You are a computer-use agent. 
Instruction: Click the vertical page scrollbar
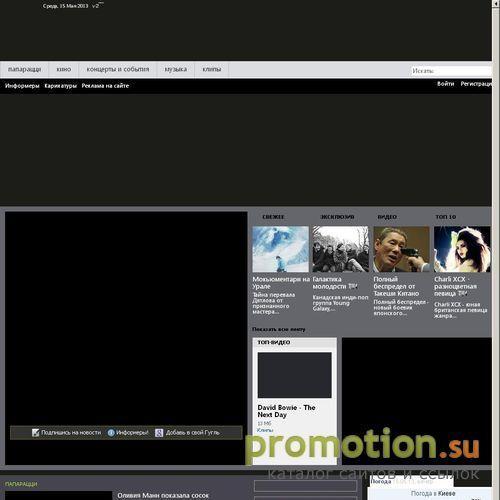coord(496,250)
